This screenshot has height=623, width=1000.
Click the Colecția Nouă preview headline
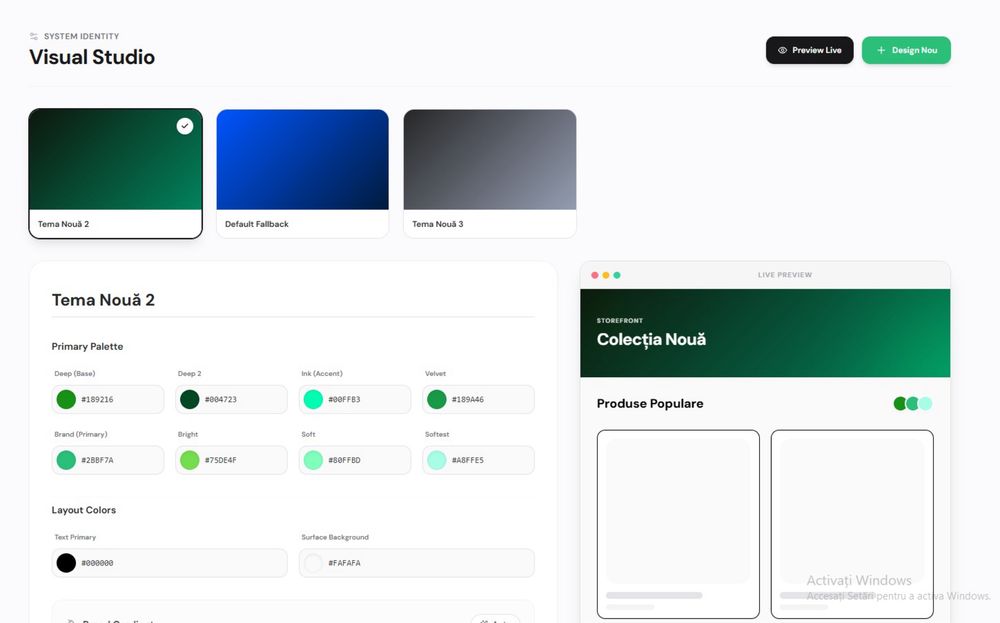coord(651,339)
